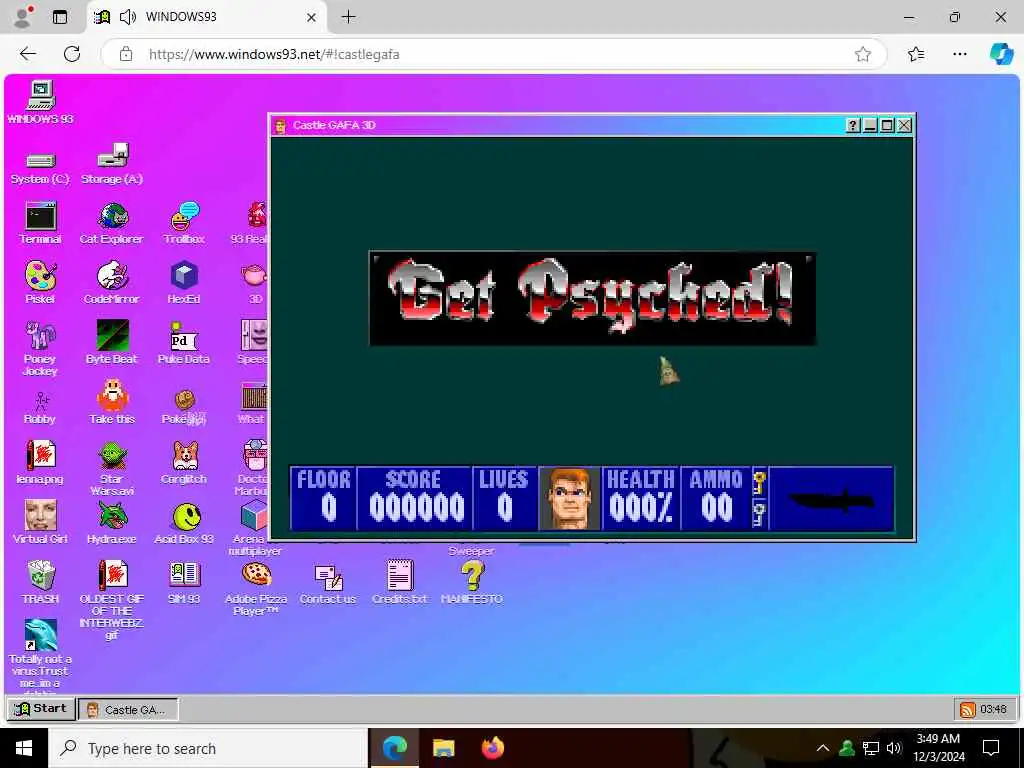1024x768 pixels.
Task: Refresh the browser page
Action: click(x=72, y=54)
